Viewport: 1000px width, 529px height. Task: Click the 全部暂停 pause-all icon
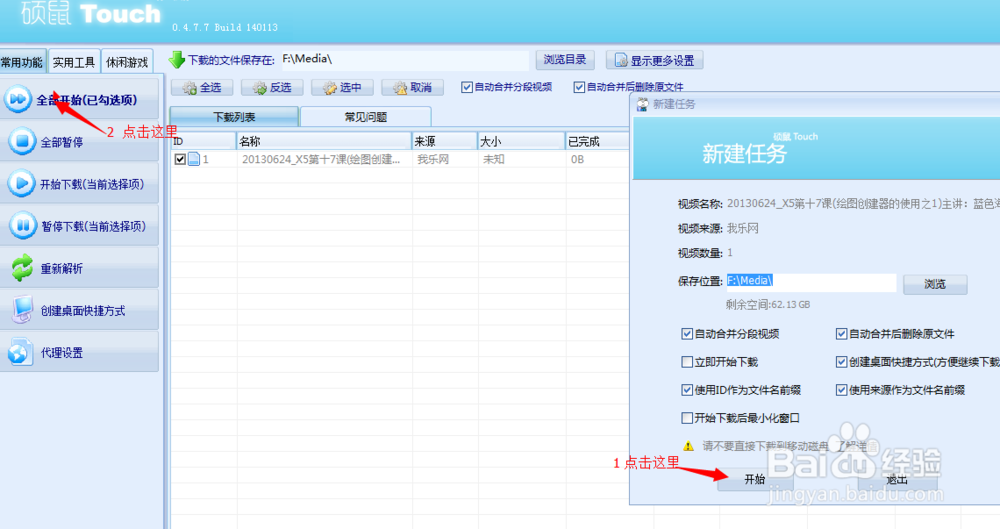pyautogui.click(x=22, y=141)
